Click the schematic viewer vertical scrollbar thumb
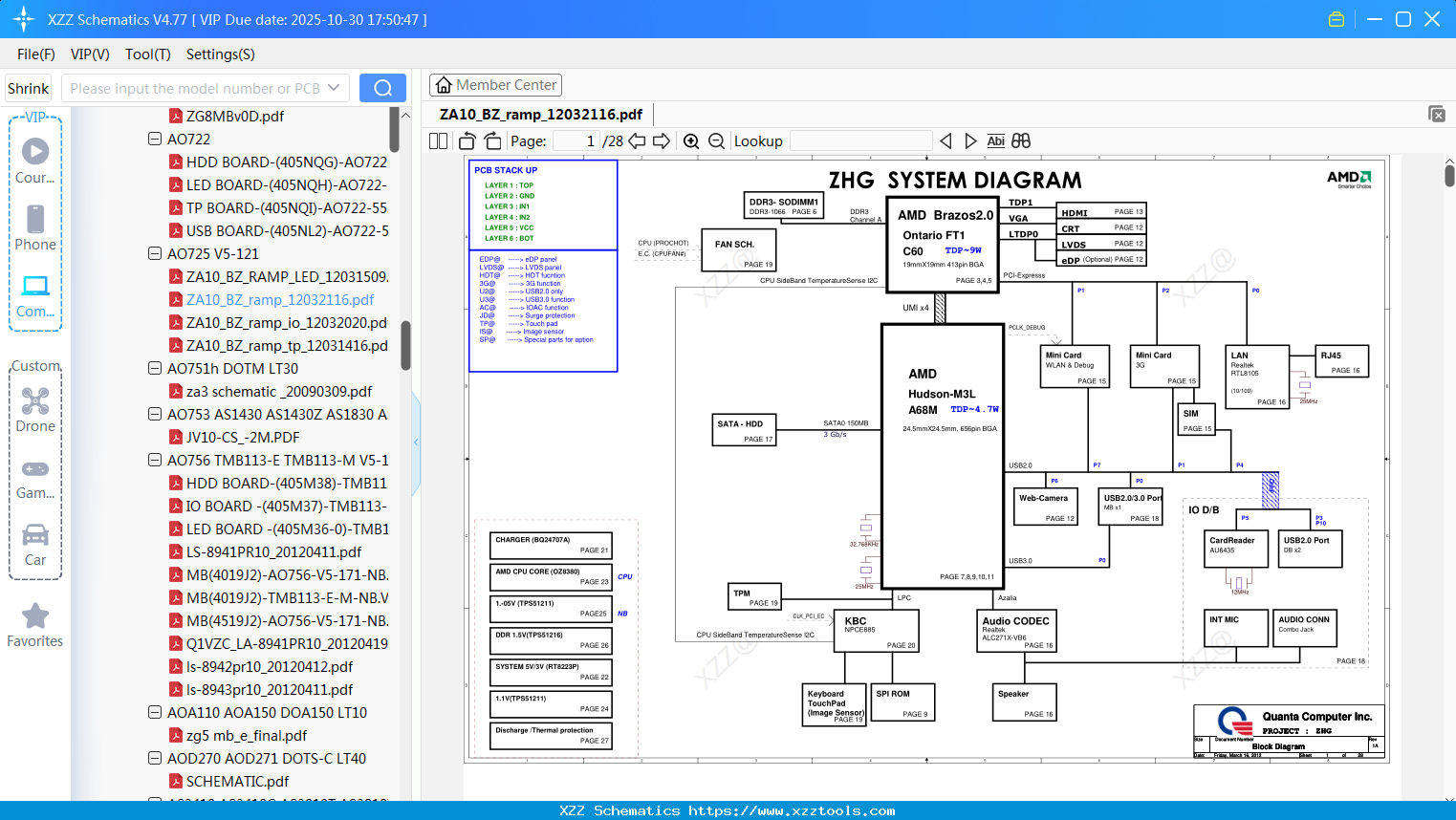Image resolution: width=1456 pixels, height=820 pixels. [1449, 176]
